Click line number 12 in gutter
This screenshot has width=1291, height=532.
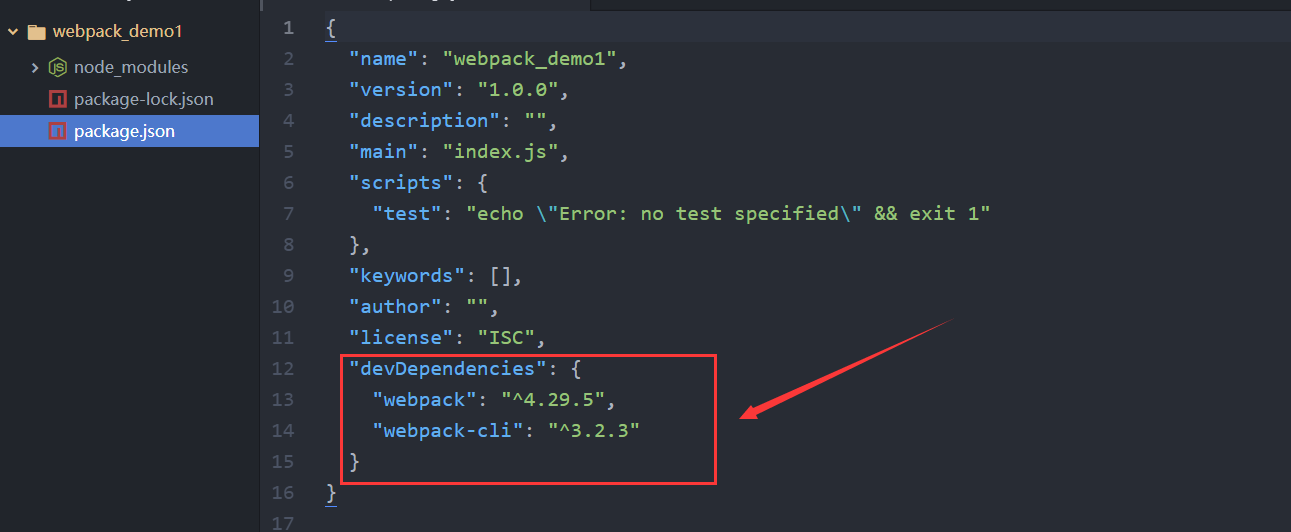click(283, 369)
